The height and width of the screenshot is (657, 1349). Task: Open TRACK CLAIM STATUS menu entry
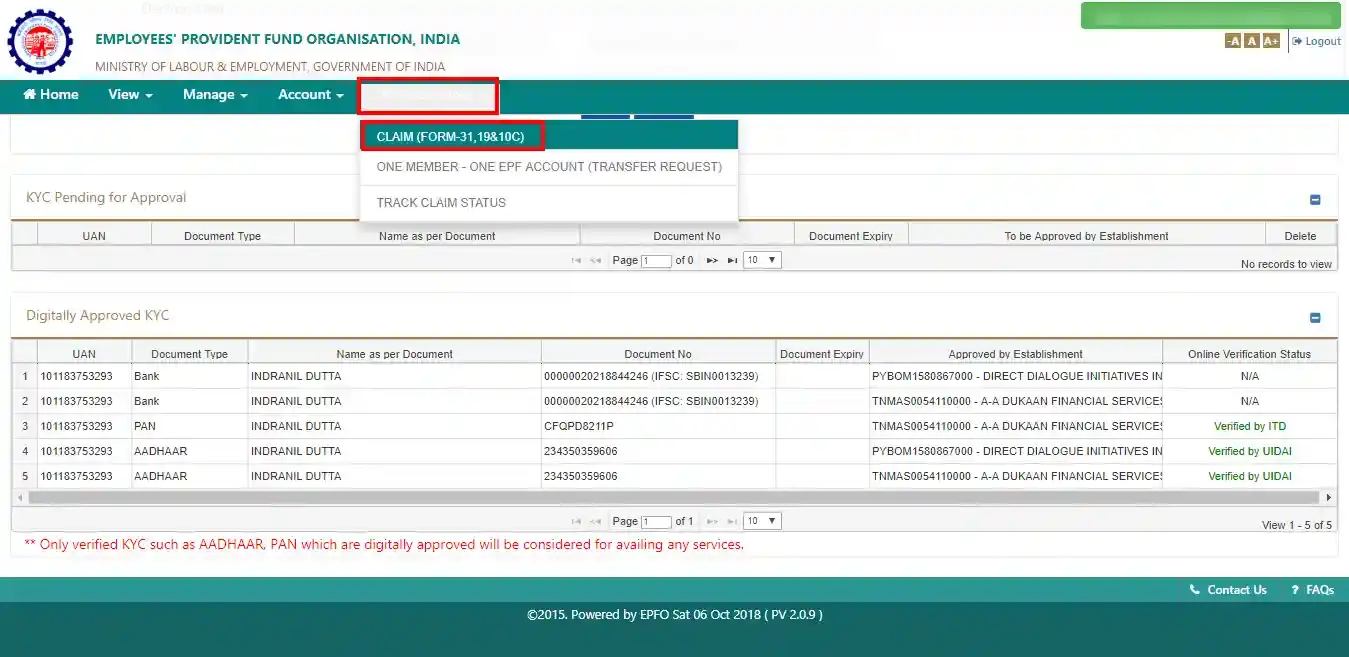point(549,202)
